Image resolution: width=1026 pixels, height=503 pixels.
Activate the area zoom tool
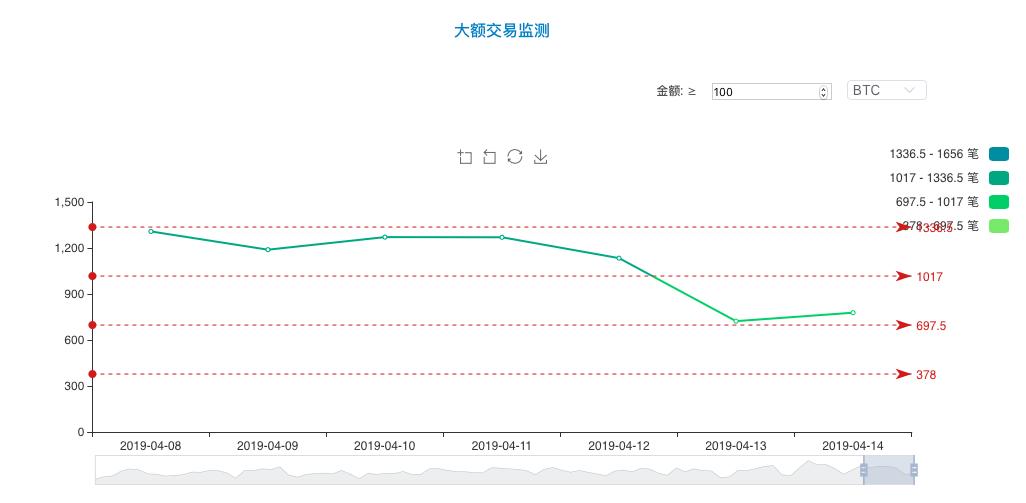[x=465, y=157]
